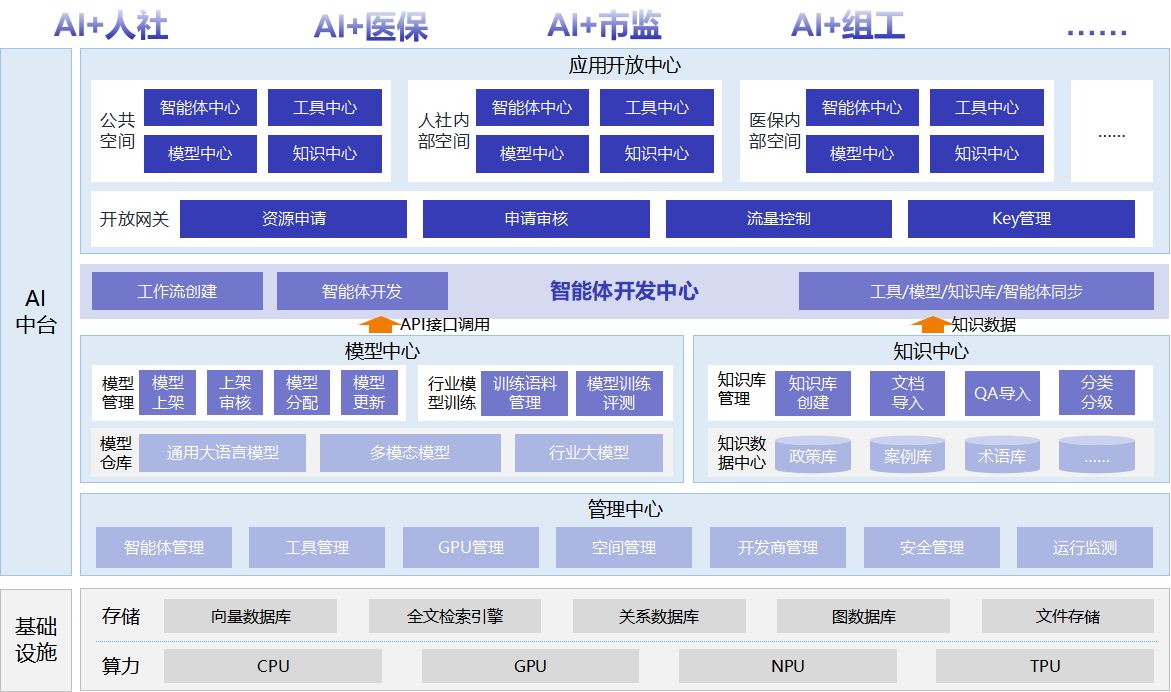
Task: Click the QA导入 box
Action: click(x=1002, y=393)
